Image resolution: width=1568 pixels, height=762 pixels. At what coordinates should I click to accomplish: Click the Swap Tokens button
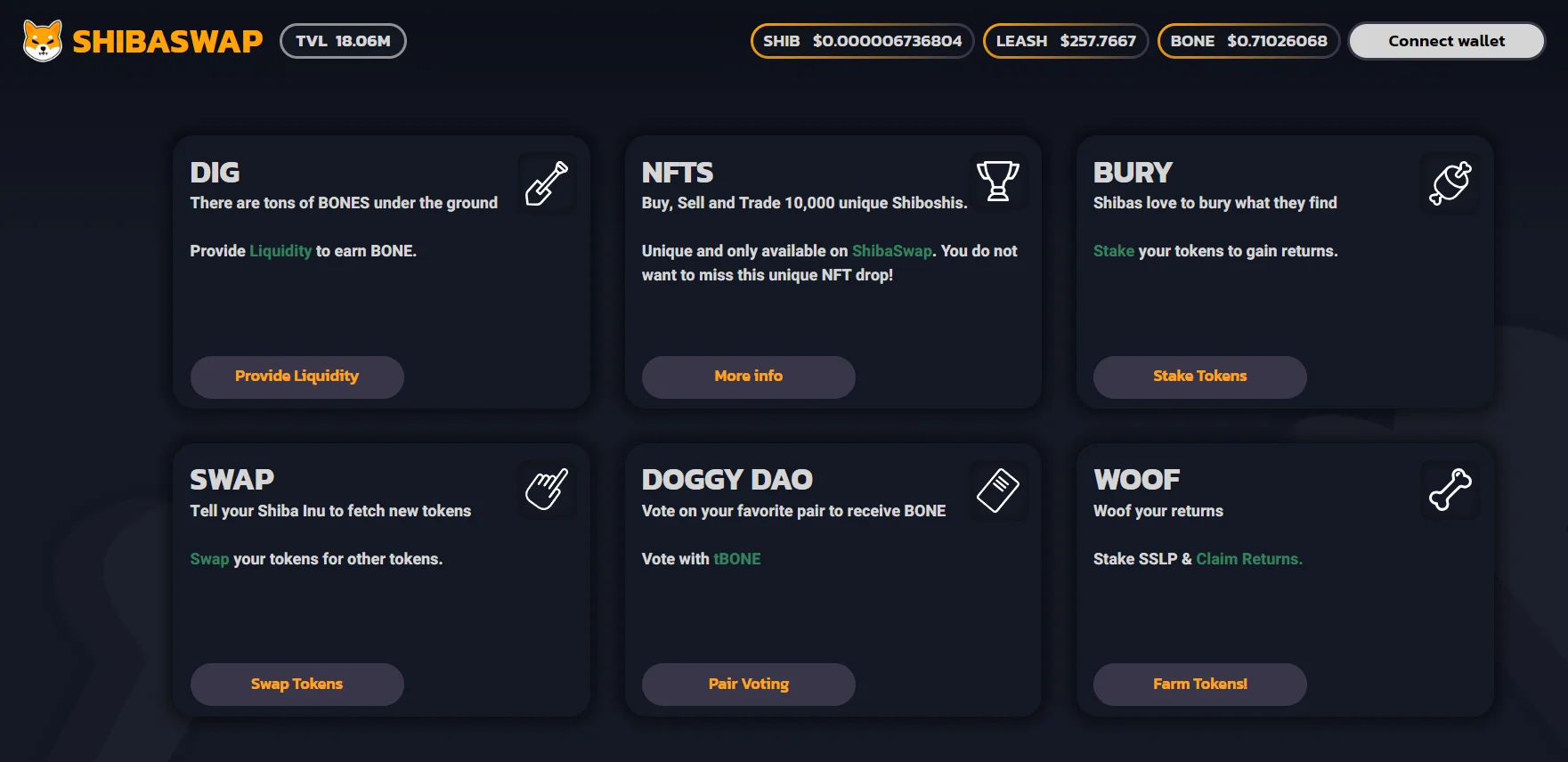(297, 685)
